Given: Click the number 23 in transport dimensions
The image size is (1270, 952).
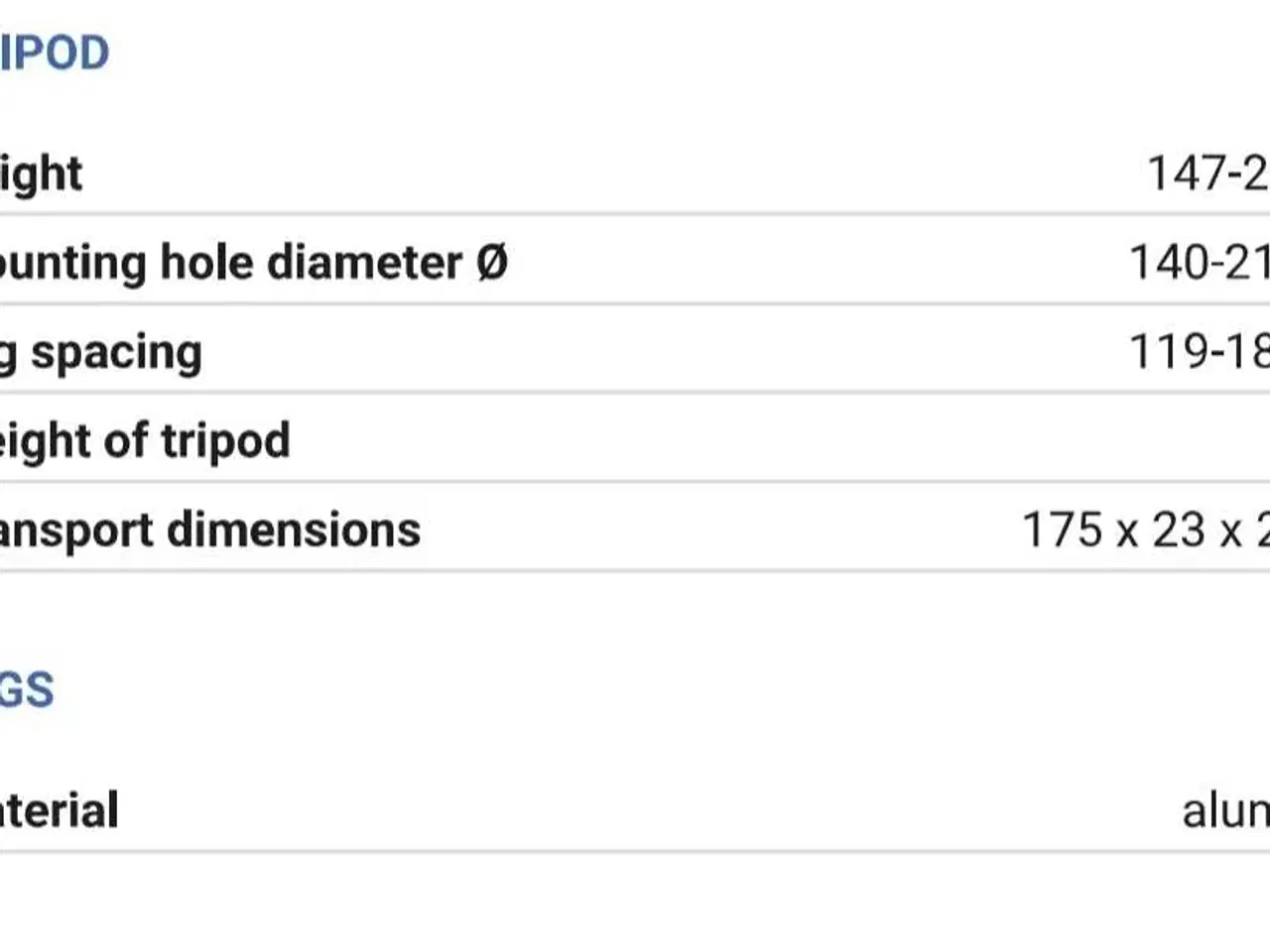Looking at the screenshot, I should (1178, 531).
